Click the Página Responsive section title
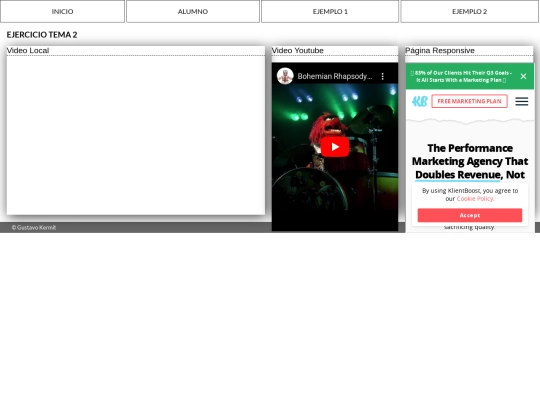 click(x=440, y=51)
